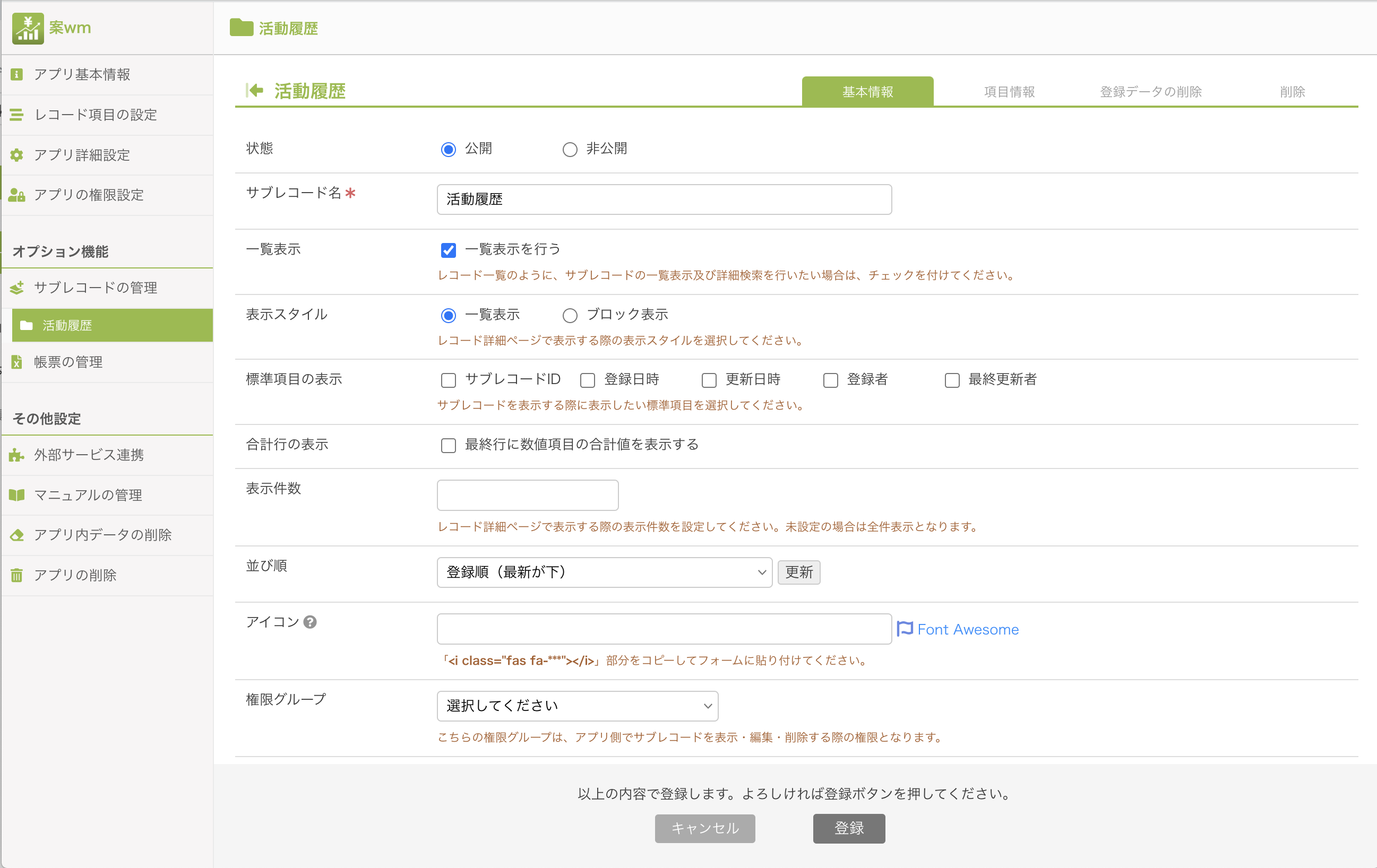Click the puzzle icon next to 外部サービス連携
The width and height of the screenshot is (1377, 868).
point(16,455)
